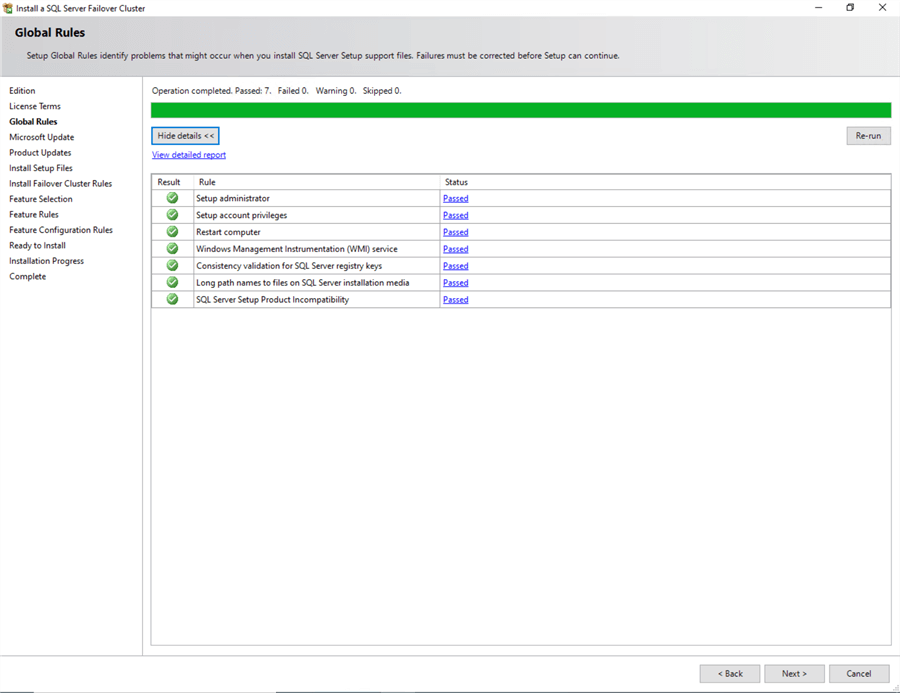Open Passed status for Restart computer
Viewport: 900px width, 693px height.
coord(456,232)
